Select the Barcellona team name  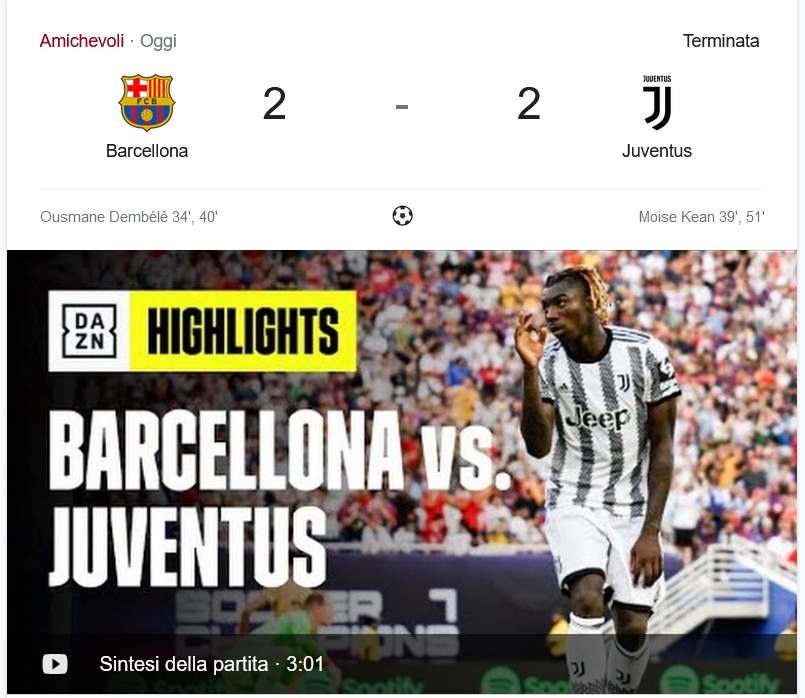coord(147,151)
